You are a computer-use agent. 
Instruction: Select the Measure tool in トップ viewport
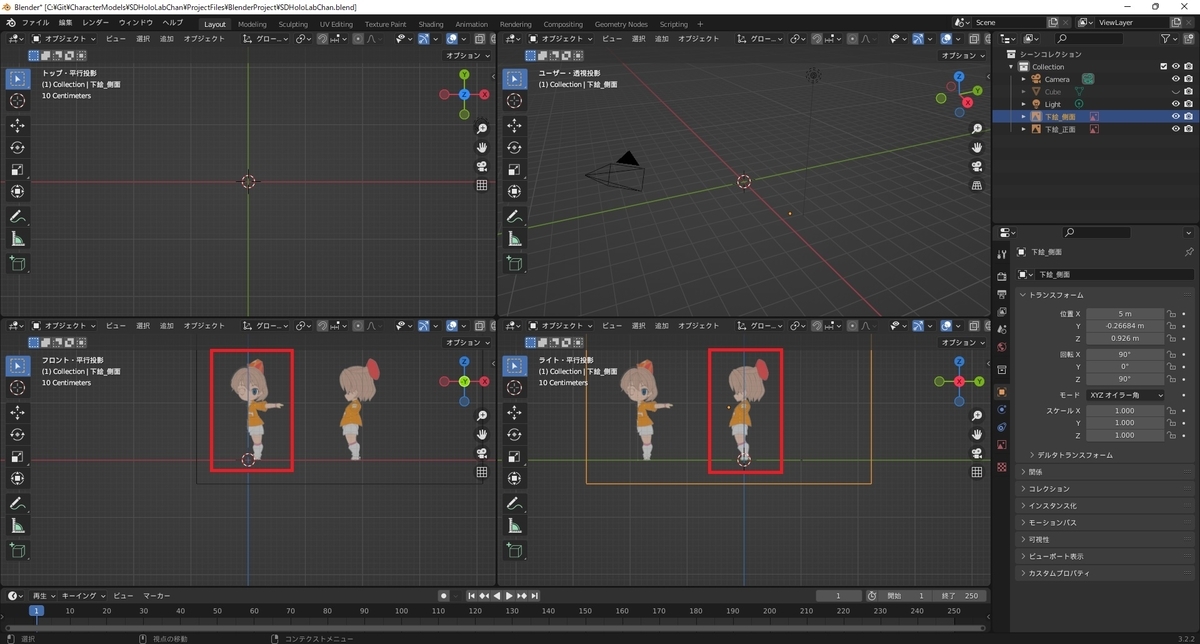(x=17, y=238)
